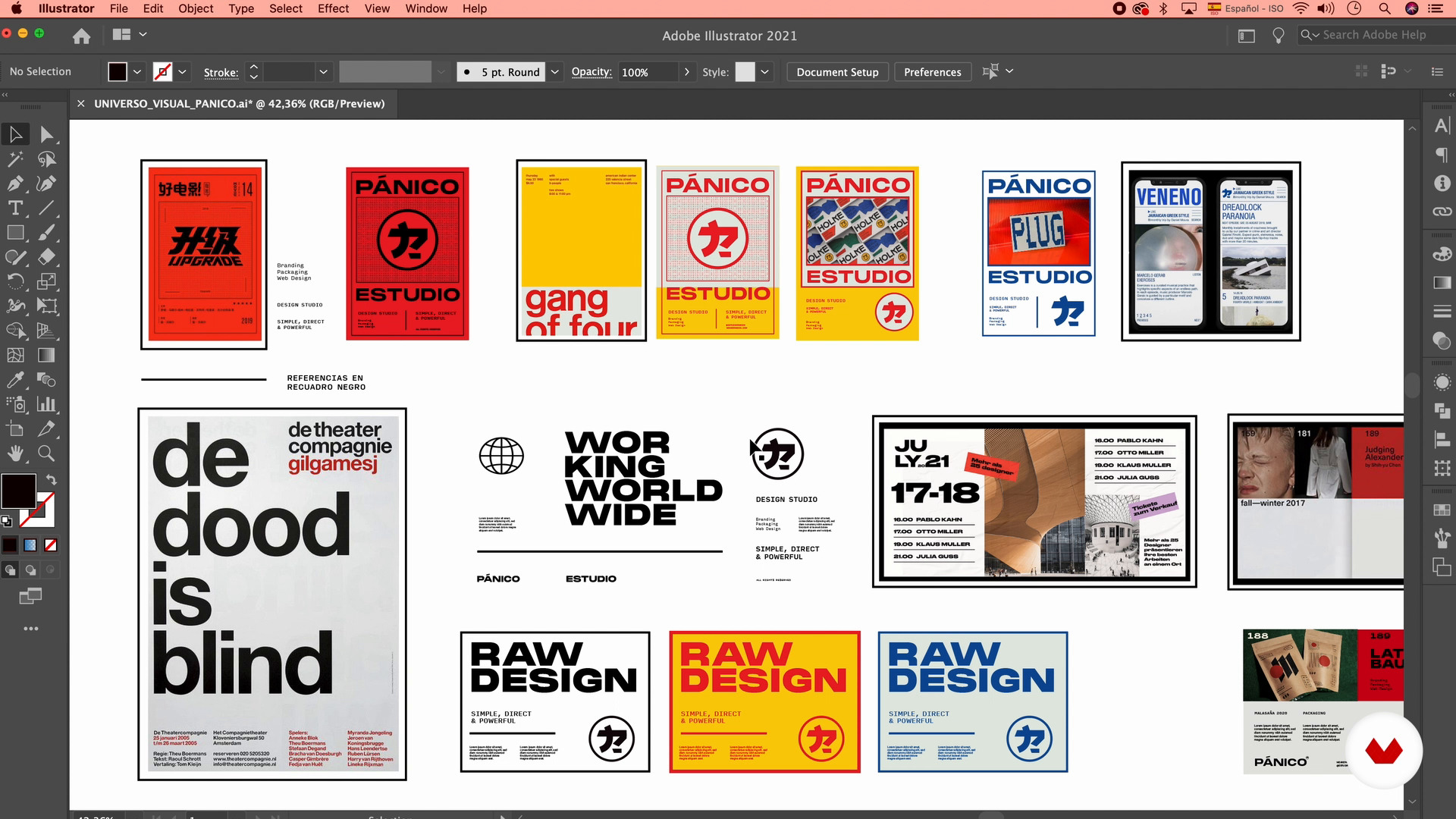Select the Artboard tool
This screenshot has height=819, width=1456.
15,428
